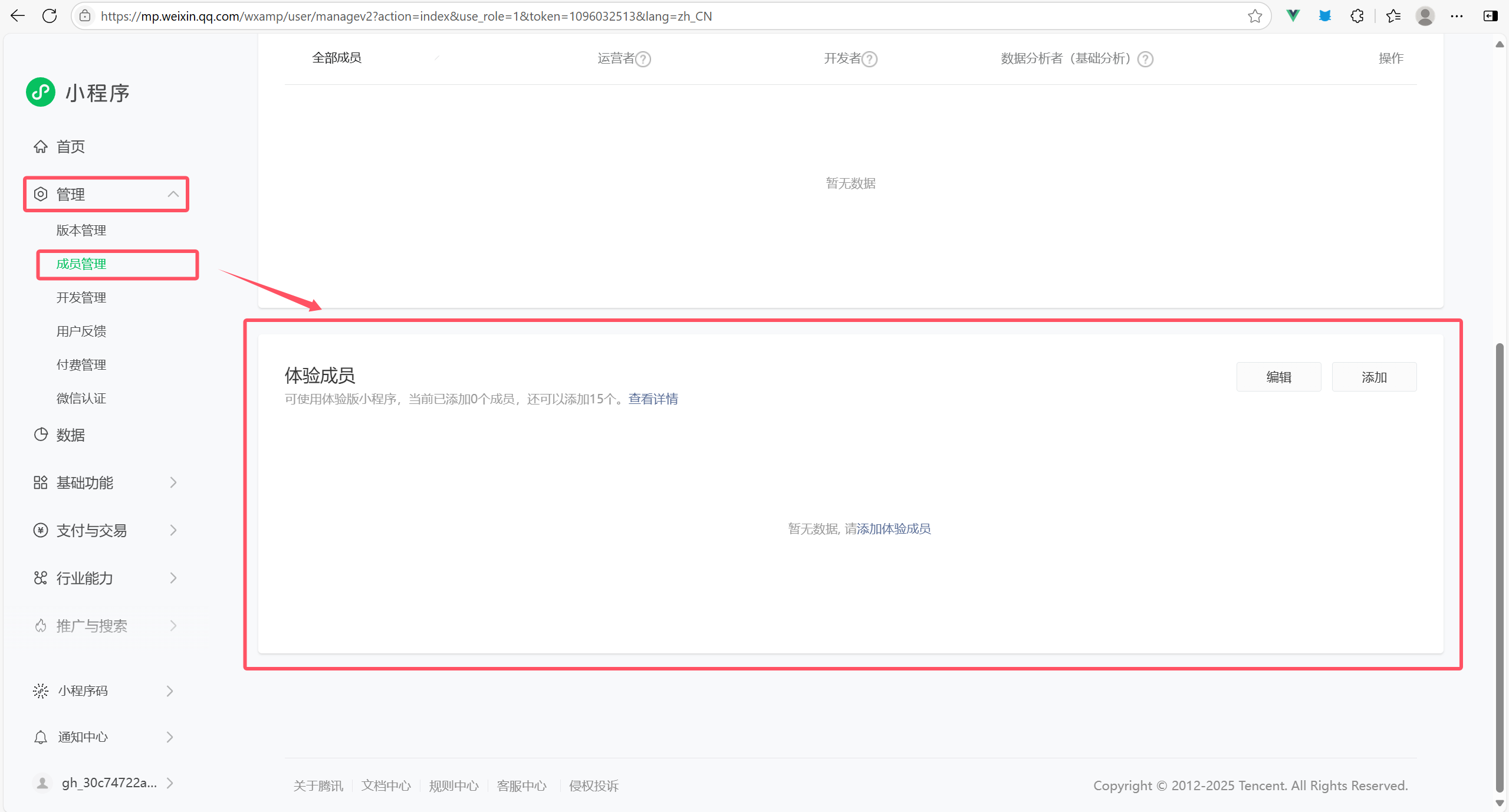
Task: Expand the 支付与交易 sidebar menu
Action: click(173, 530)
